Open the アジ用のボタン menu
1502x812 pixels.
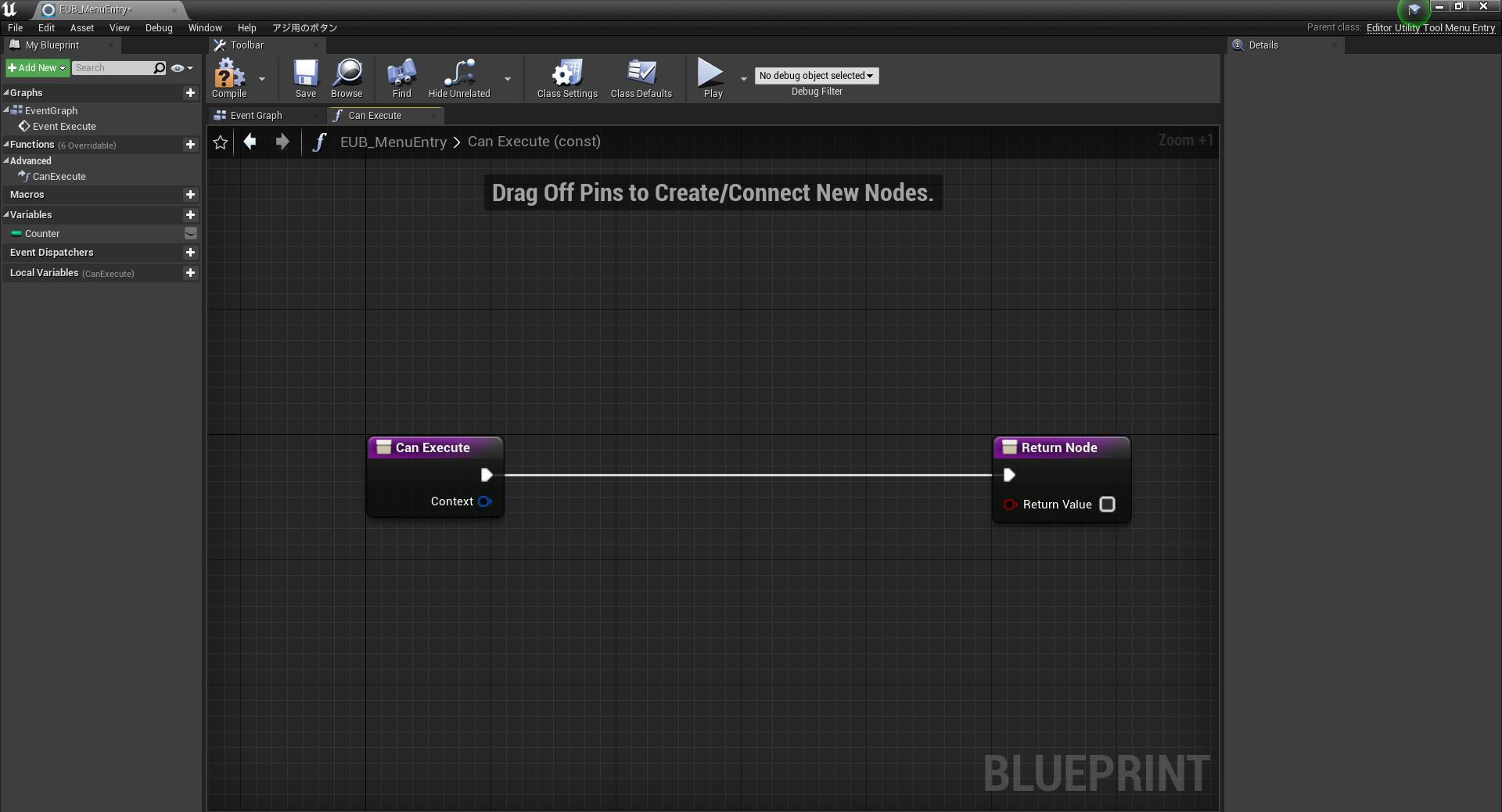coord(304,28)
